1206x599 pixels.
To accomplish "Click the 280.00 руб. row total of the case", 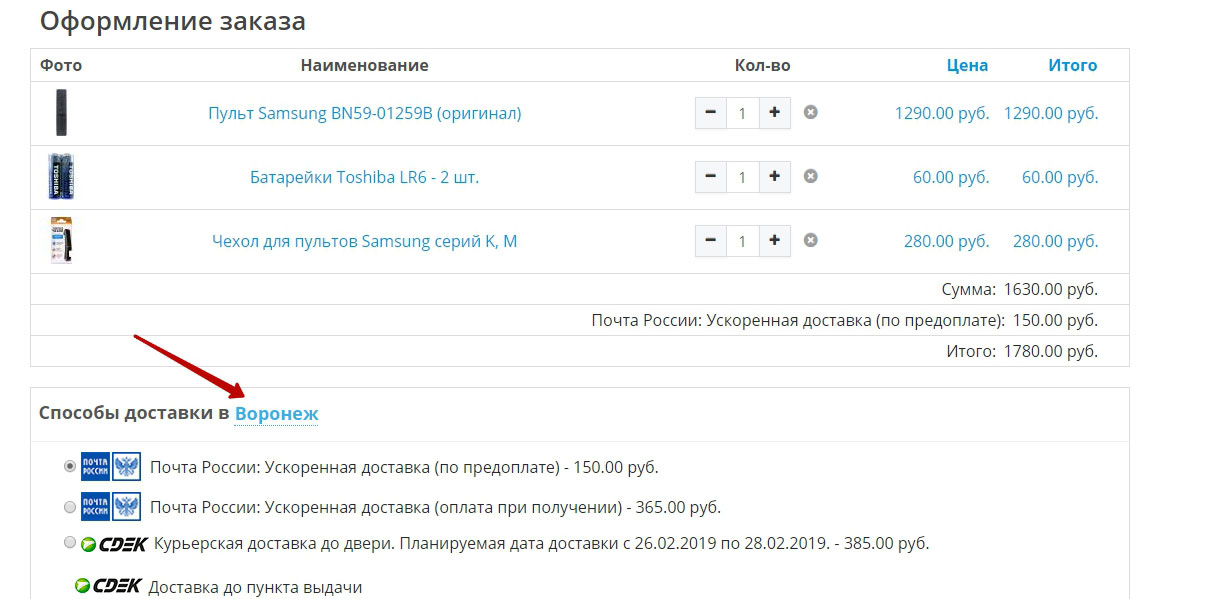I will (x=1055, y=241).
